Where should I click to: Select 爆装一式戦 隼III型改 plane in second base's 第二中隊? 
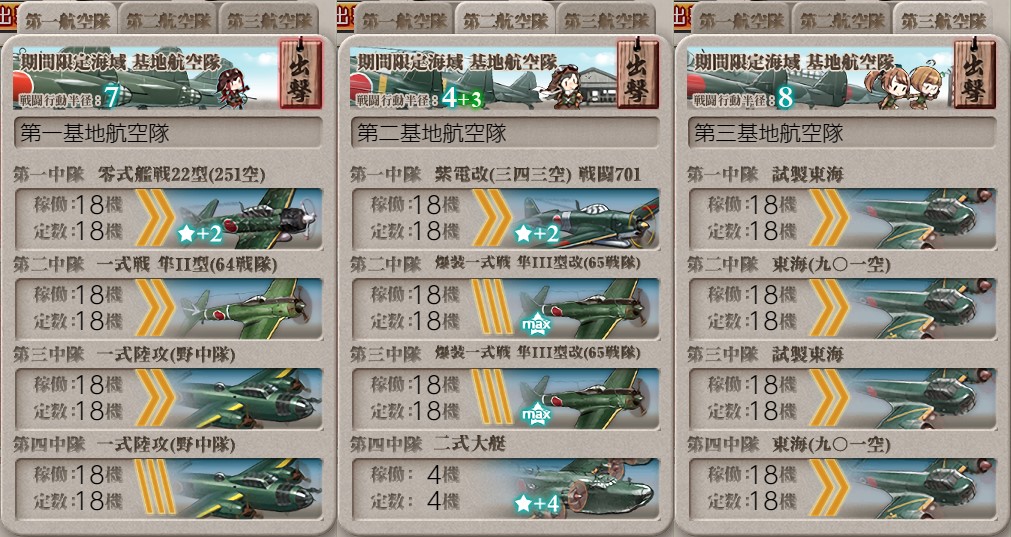[x=587, y=308]
